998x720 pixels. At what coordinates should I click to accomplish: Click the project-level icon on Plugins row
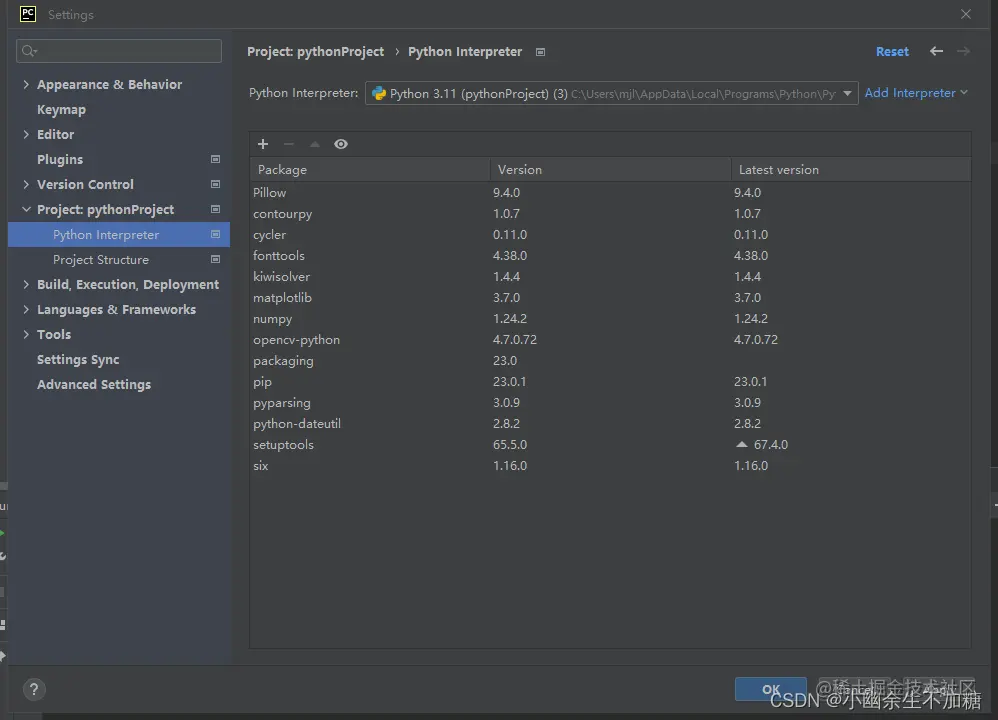pos(215,159)
